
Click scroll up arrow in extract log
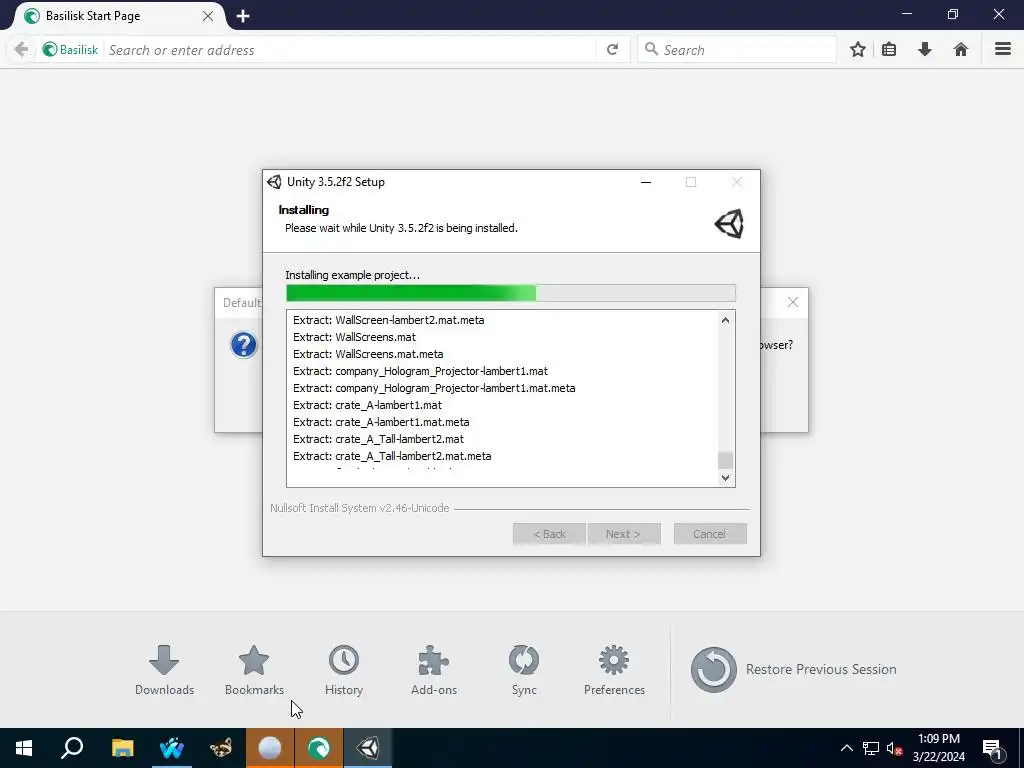tap(725, 320)
